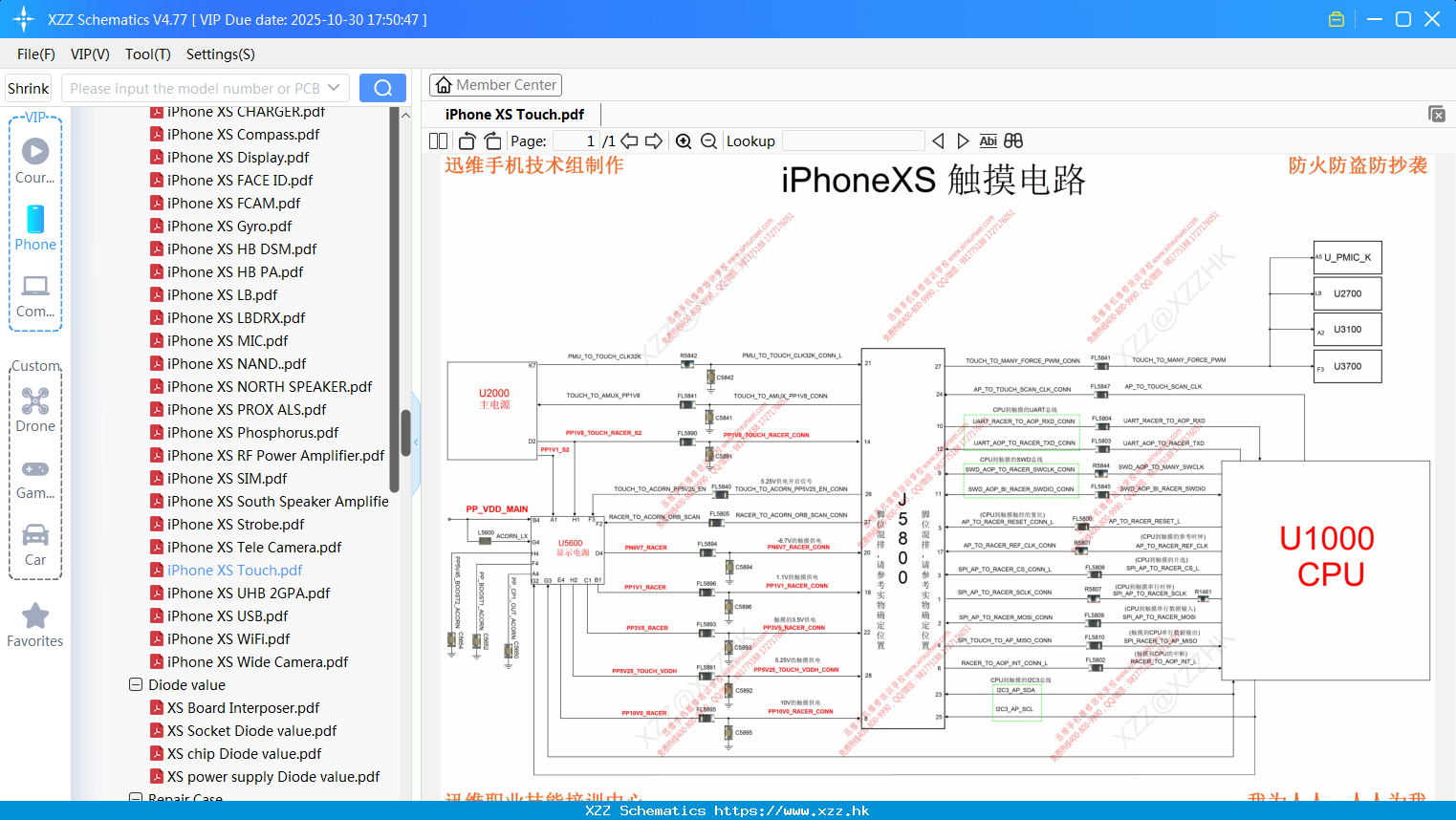Click the Shrink button
The width and height of the screenshot is (1456, 820).
pyautogui.click(x=29, y=88)
